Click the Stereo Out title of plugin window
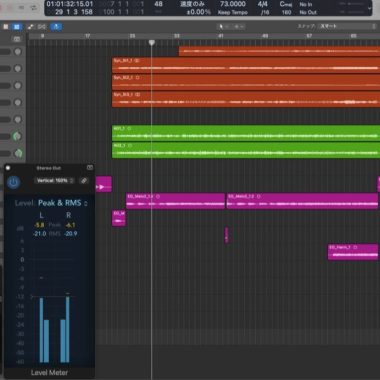380x380 pixels. [x=49, y=168]
